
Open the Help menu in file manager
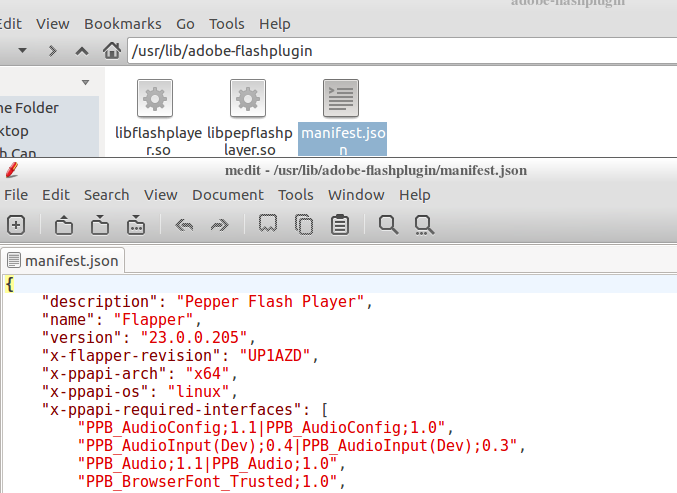pos(275,24)
